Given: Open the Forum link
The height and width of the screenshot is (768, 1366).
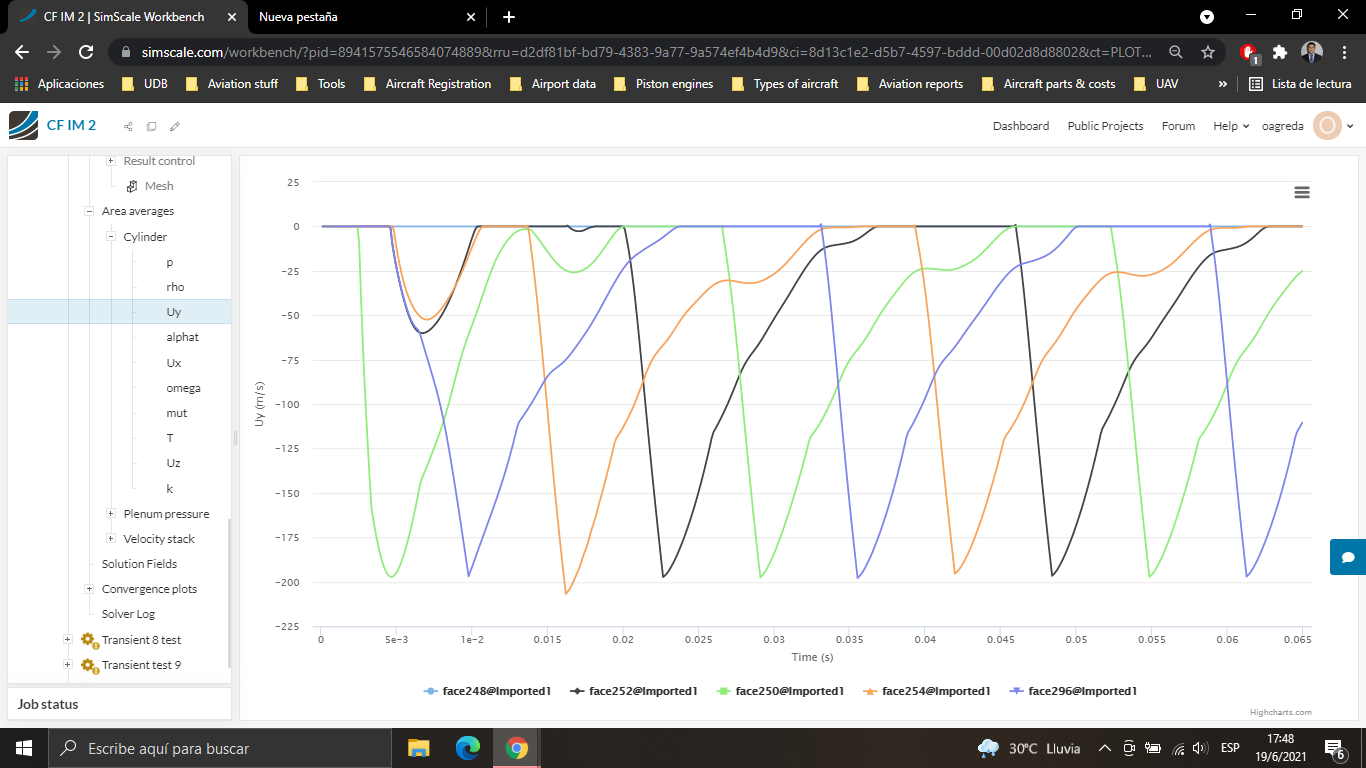Looking at the screenshot, I should click(x=1178, y=126).
